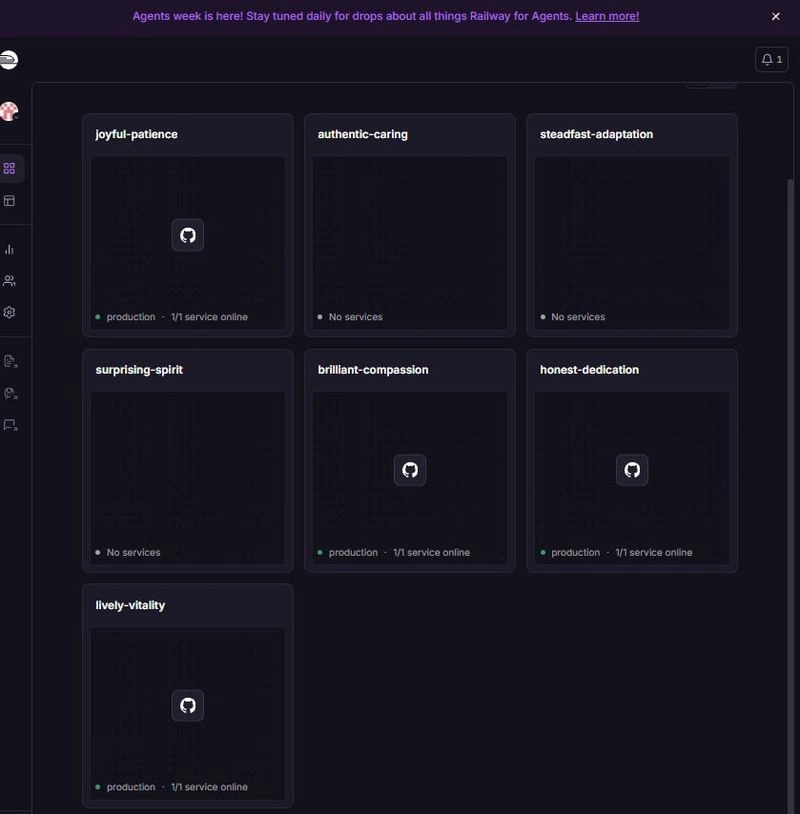The width and height of the screenshot is (800, 814).
Task: Click '1/1 service online' in brilliant-compassion card
Action: pos(431,553)
